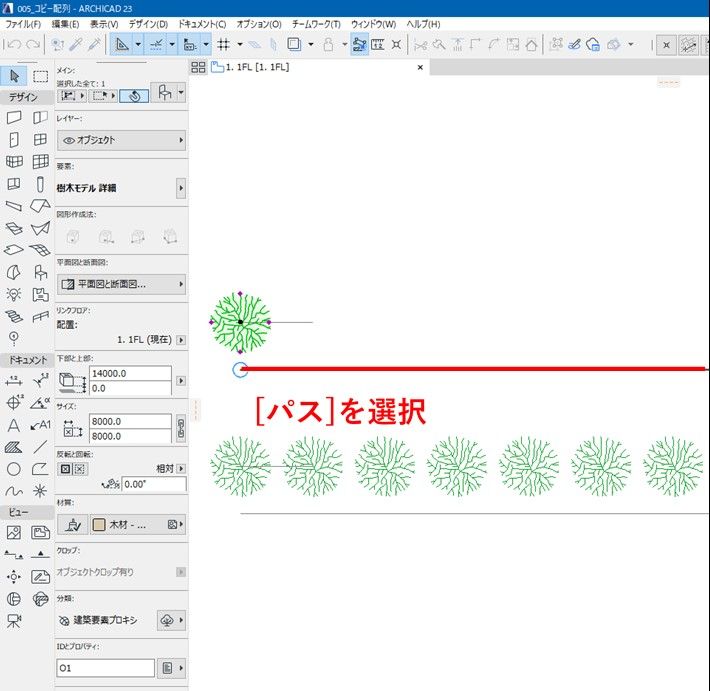Toggle the guide lines toolbar button
This screenshot has width=710, height=691.
122,44
